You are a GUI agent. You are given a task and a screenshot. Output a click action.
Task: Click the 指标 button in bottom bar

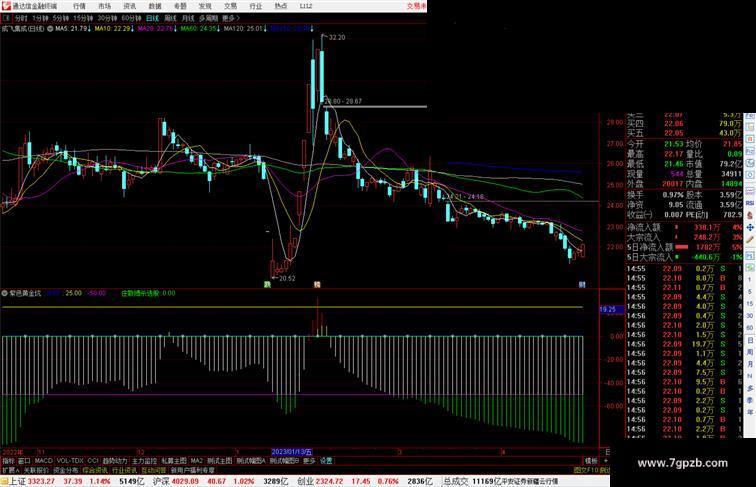(x=8, y=461)
